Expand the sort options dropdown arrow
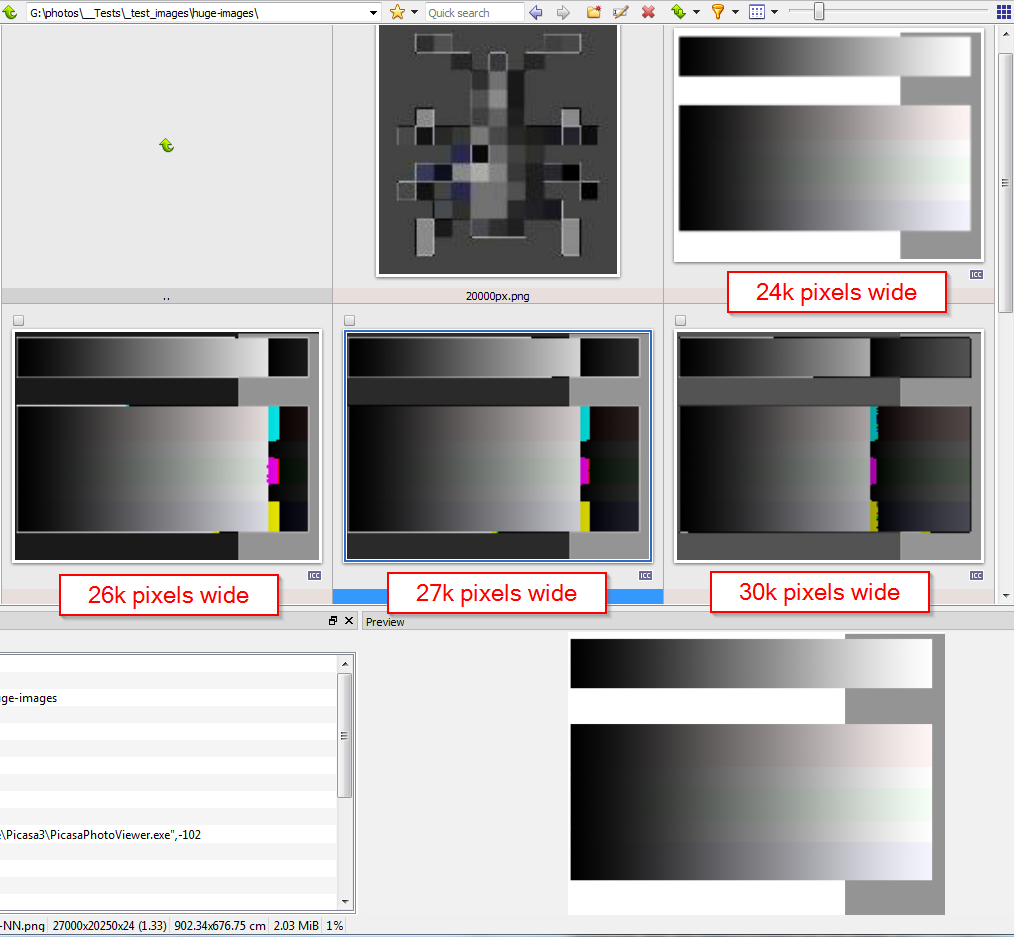 click(696, 12)
